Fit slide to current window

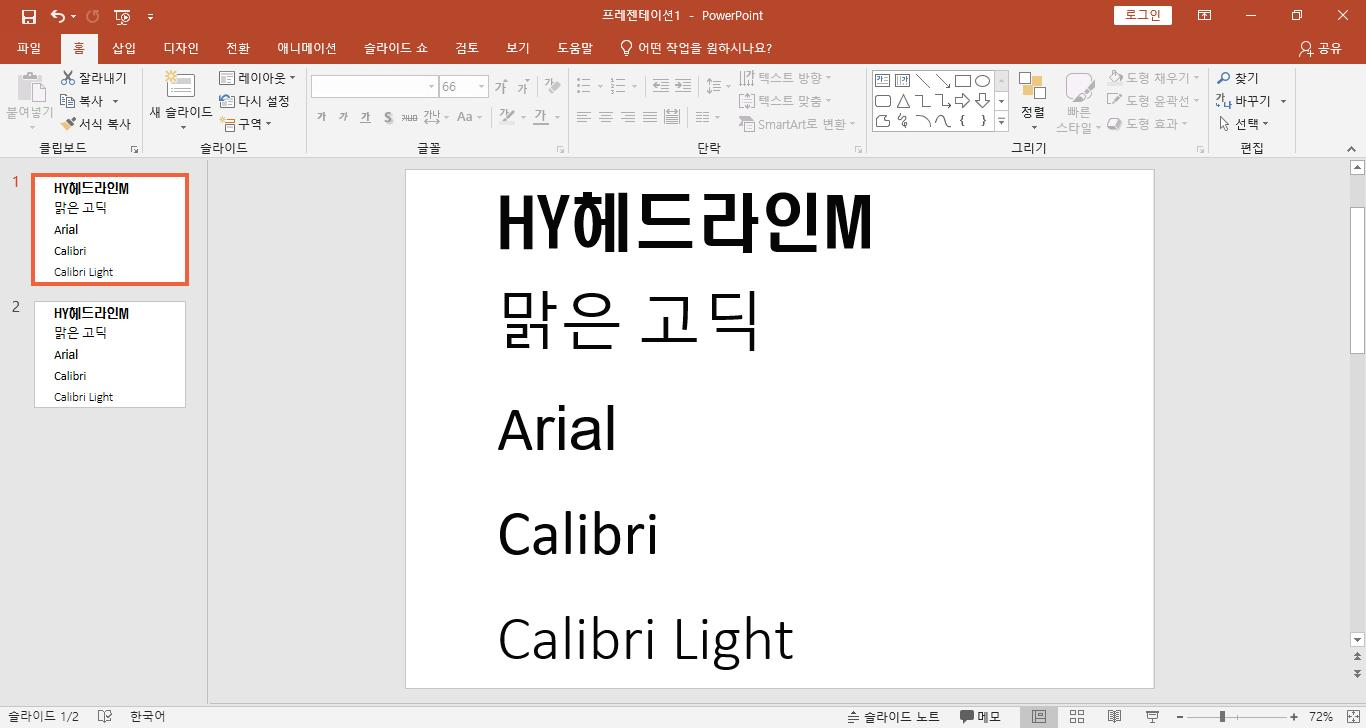(x=1355, y=716)
